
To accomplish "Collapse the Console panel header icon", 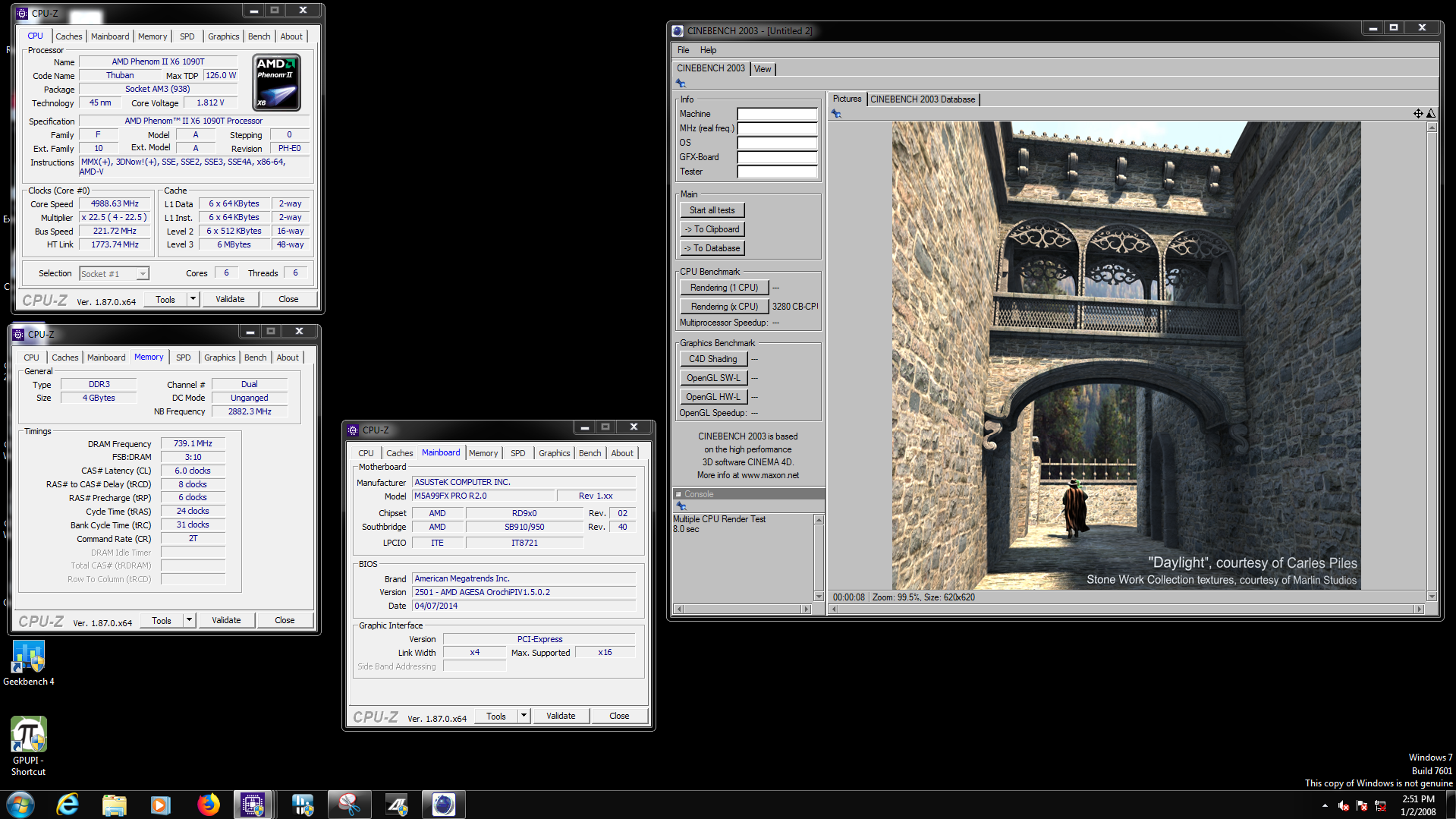I will click(x=678, y=494).
